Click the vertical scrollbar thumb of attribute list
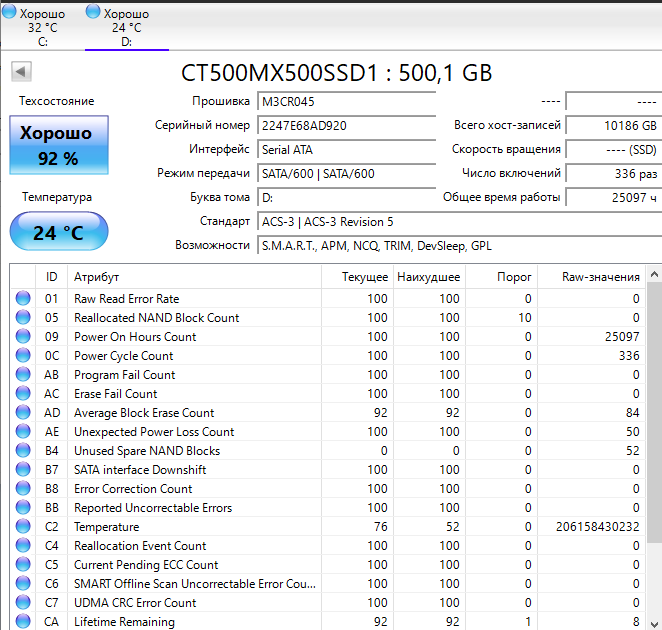The width and height of the screenshot is (662, 630). tap(654, 413)
